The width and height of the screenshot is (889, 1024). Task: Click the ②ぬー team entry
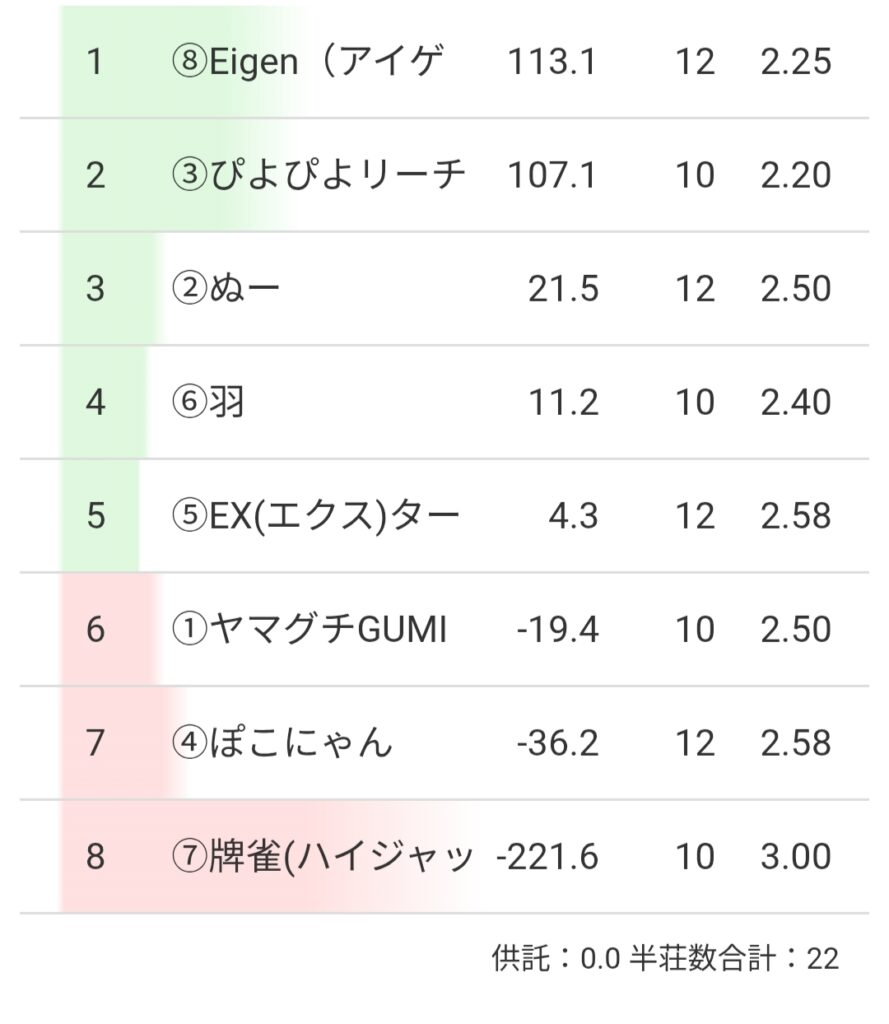pos(226,289)
